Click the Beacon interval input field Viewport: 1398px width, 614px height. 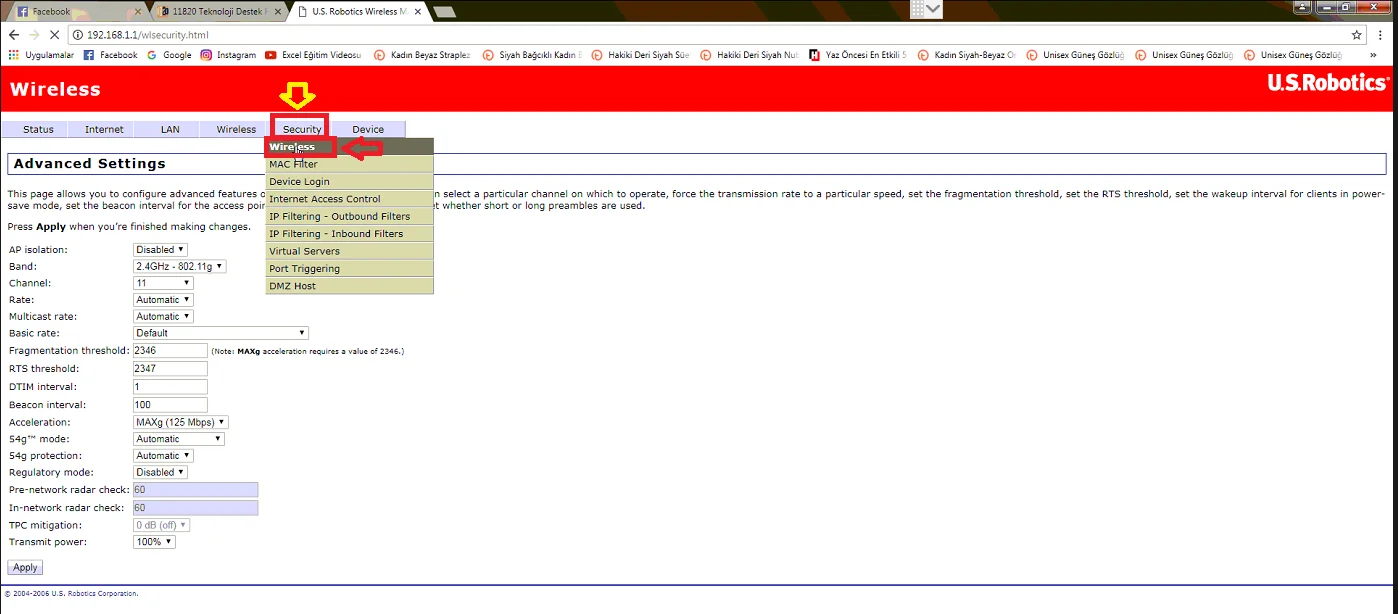click(170, 405)
